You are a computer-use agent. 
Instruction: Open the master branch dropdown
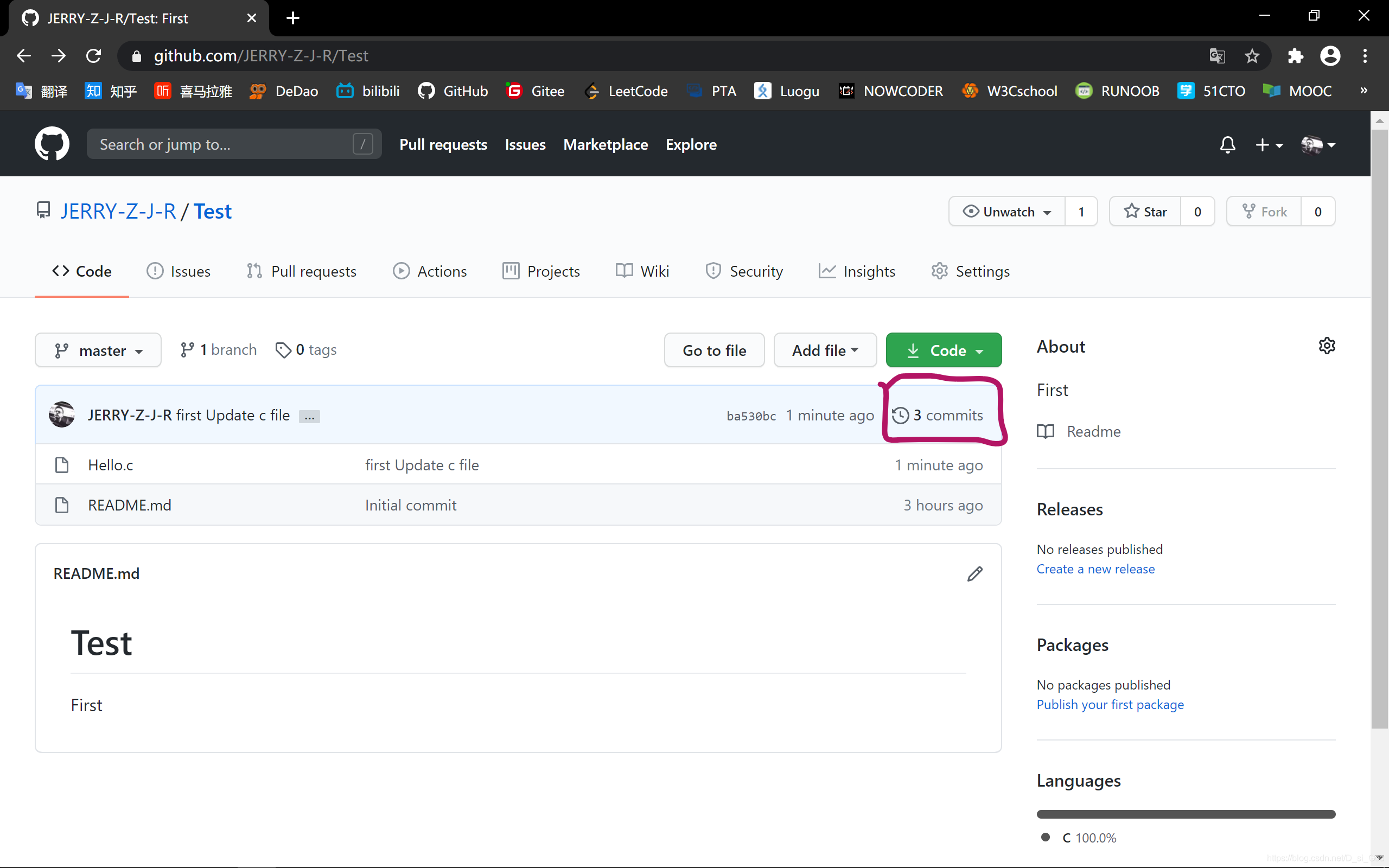98,350
